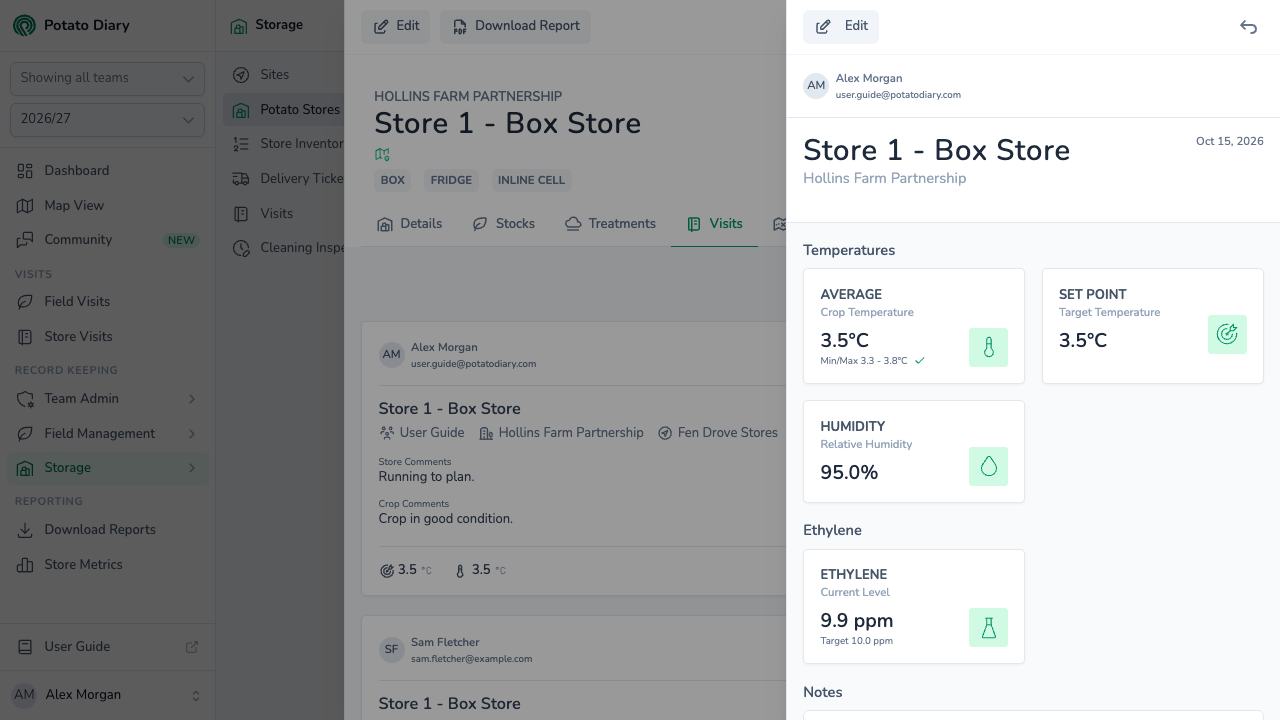The height and width of the screenshot is (720, 1280).
Task: Click the Field Visits leaf icon
Action: click(25, 302)
